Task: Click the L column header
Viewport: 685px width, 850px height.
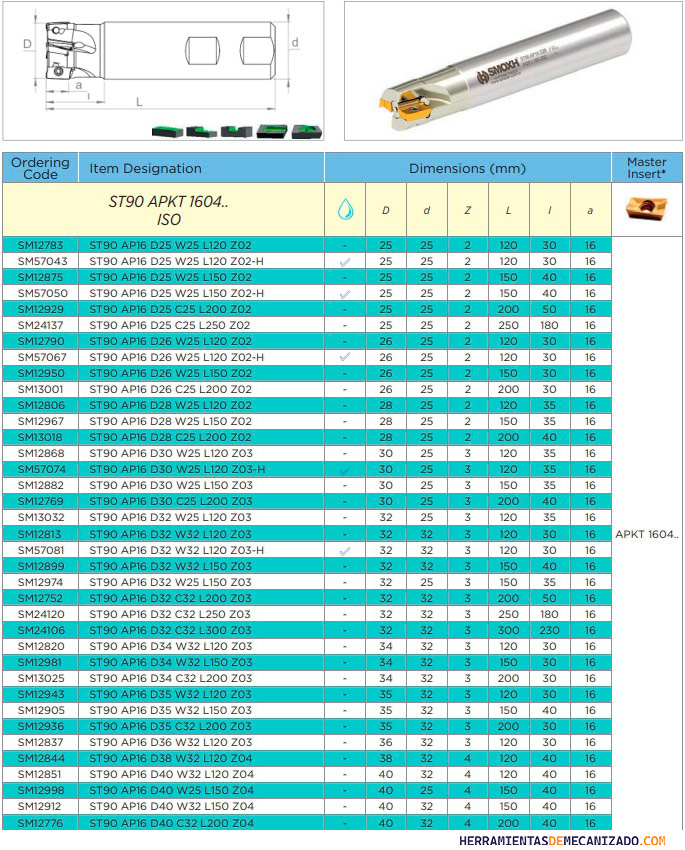Action: coord(508,210)
